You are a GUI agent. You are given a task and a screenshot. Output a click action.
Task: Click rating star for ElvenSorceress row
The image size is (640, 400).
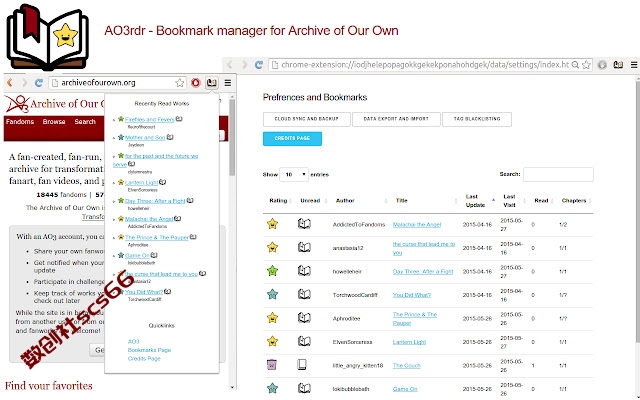(272, 341)
